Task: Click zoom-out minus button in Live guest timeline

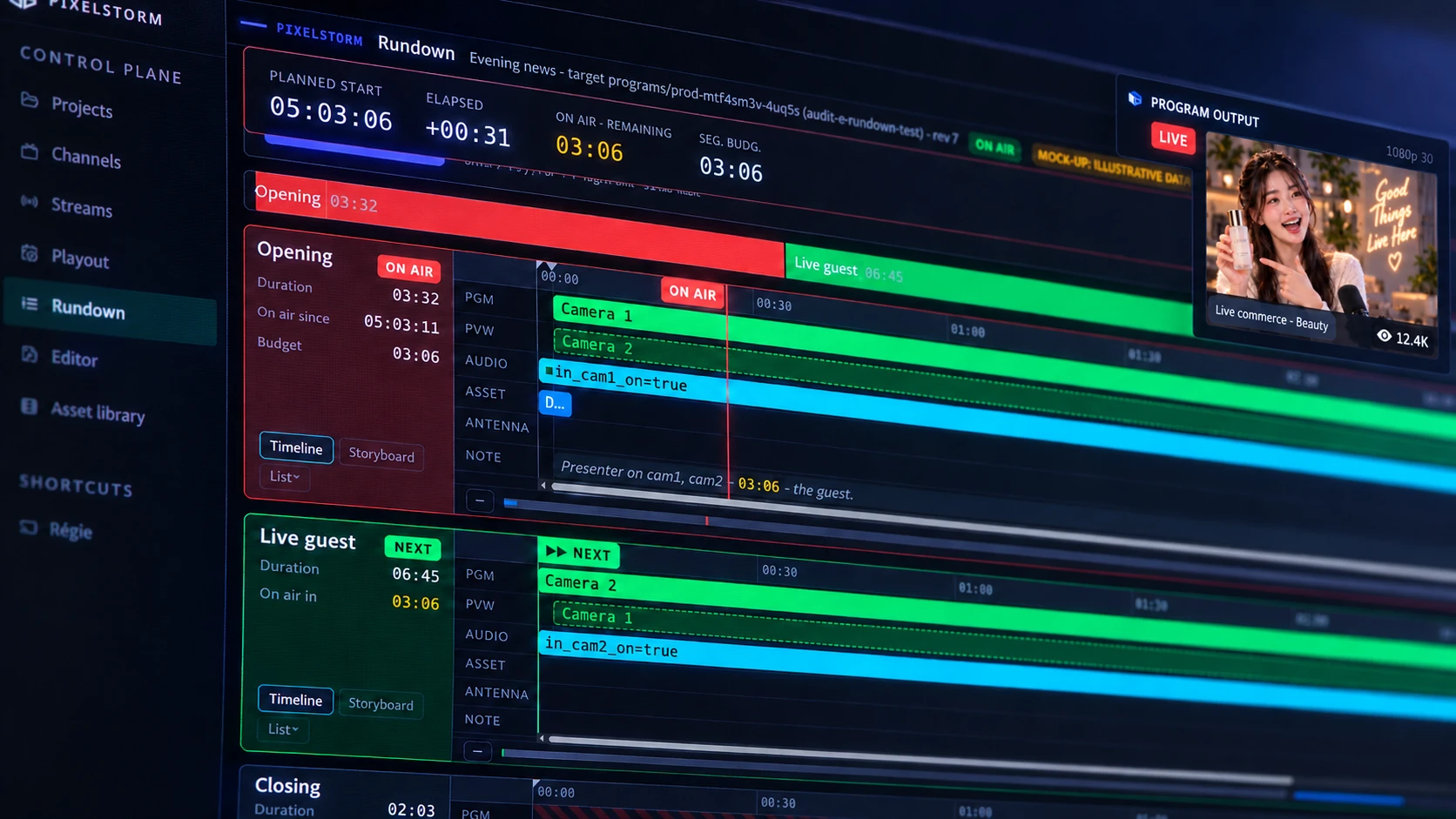Action: click(x=477, y=751)
